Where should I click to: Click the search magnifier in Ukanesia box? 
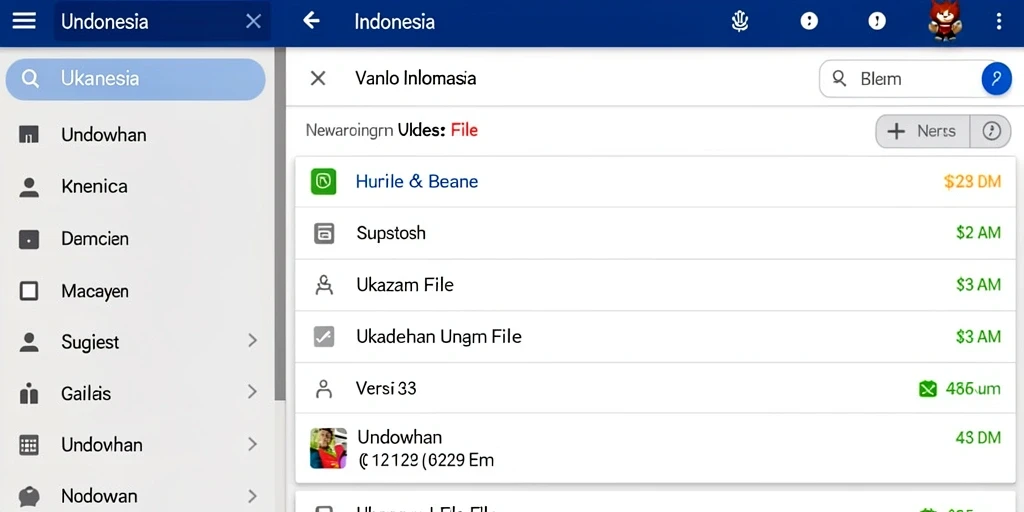point(30,79)
